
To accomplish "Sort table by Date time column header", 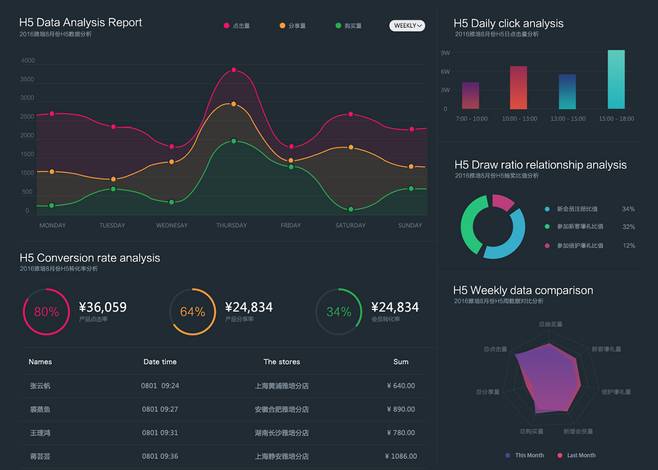I will click(x=160, y=362).
